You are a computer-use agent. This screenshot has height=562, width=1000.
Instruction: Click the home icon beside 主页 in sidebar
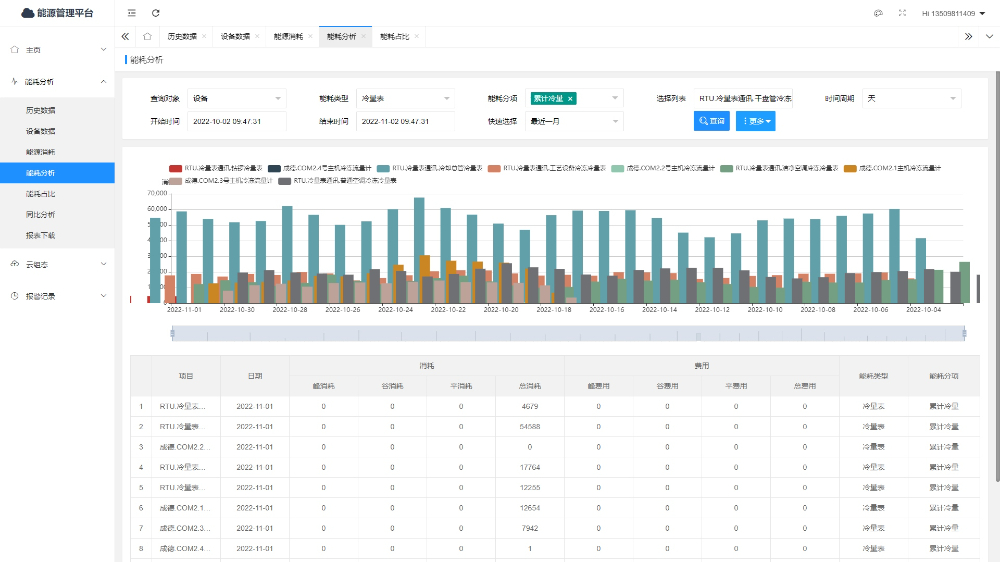pos(15,50)
